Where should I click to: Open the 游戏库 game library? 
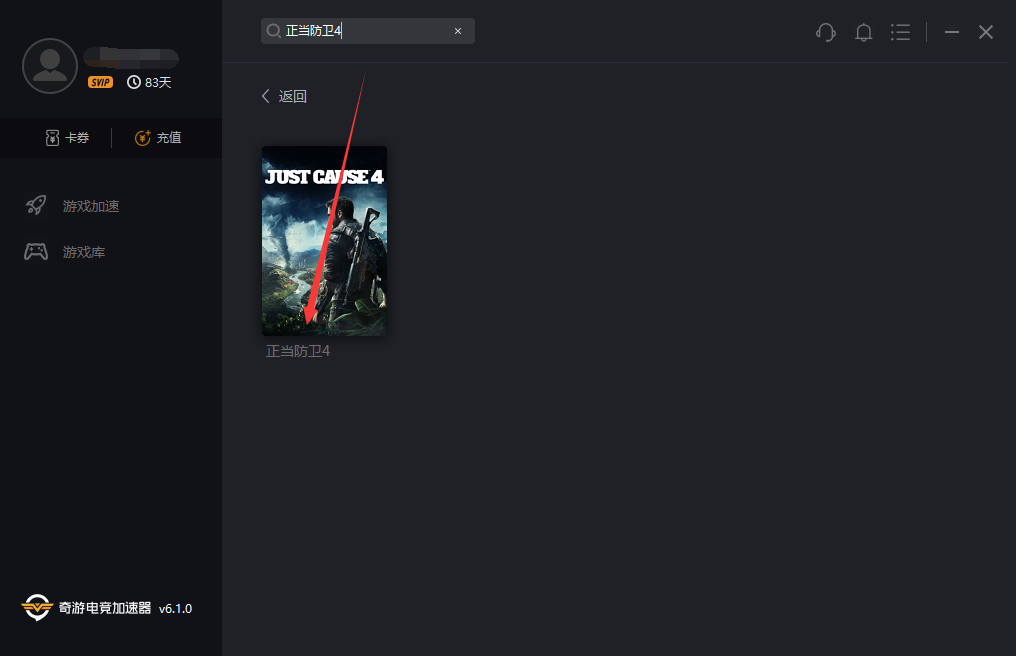point(65,252)
